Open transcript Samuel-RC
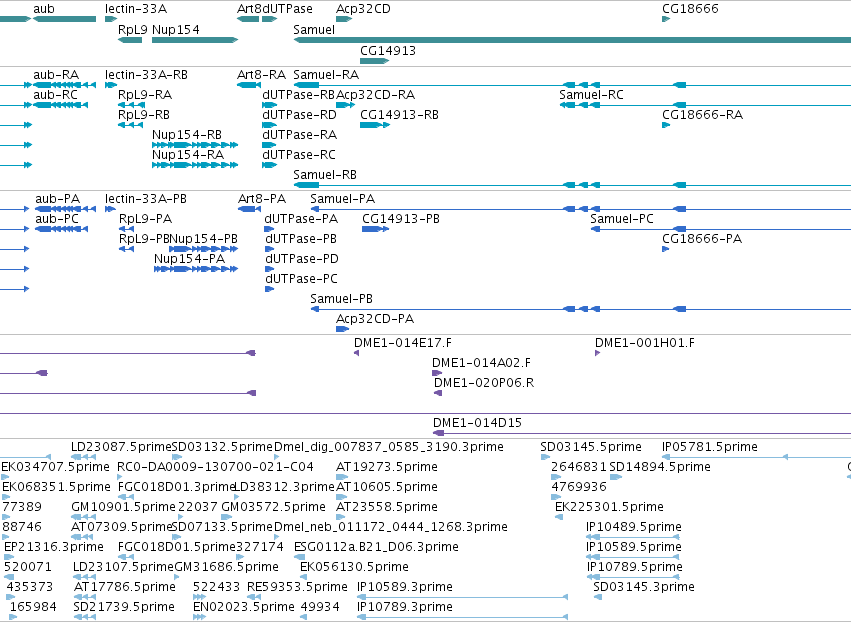 [x=592, y=95]
